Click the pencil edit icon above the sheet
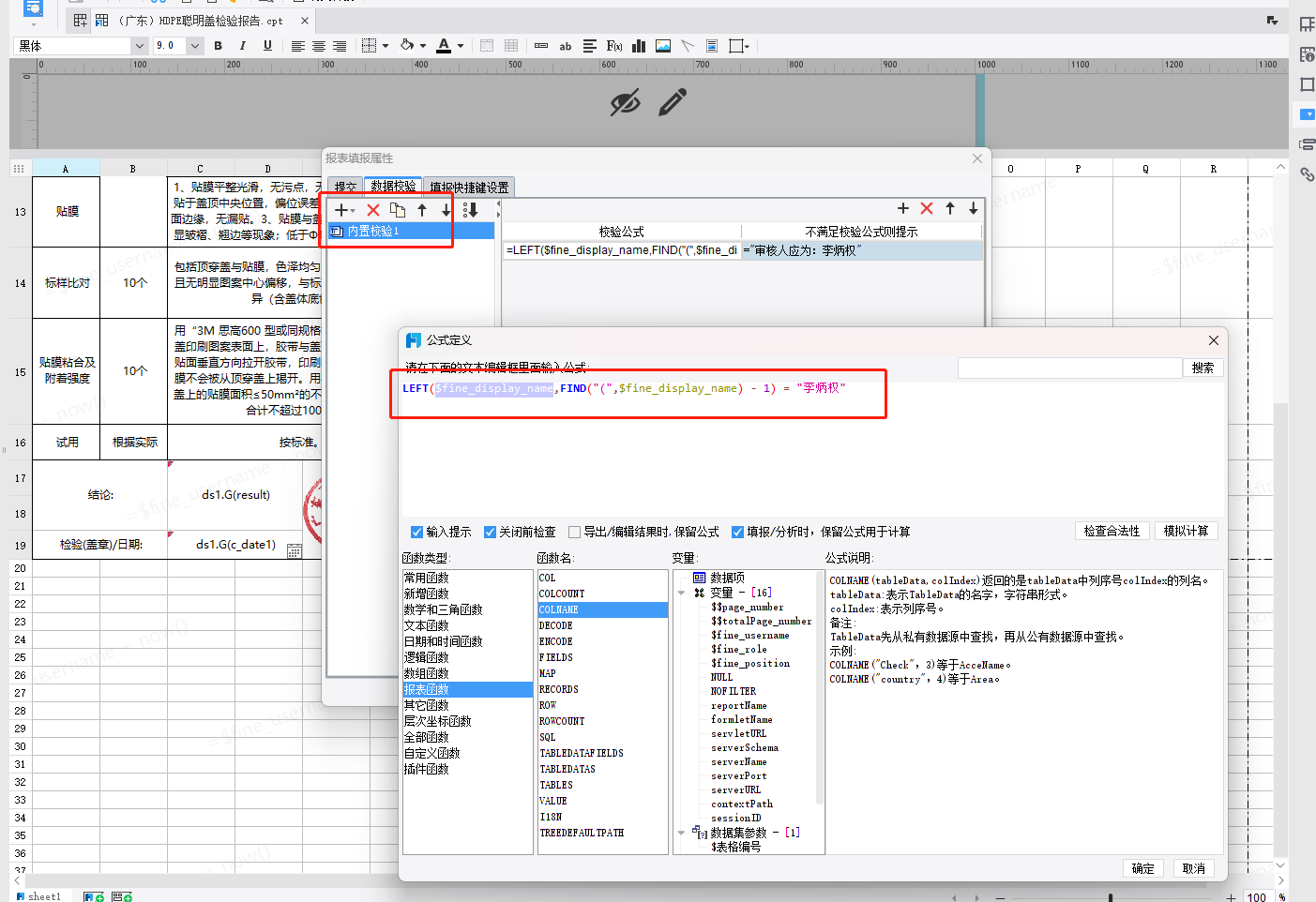Screen dimensions: 1316x902 (673, 102)
